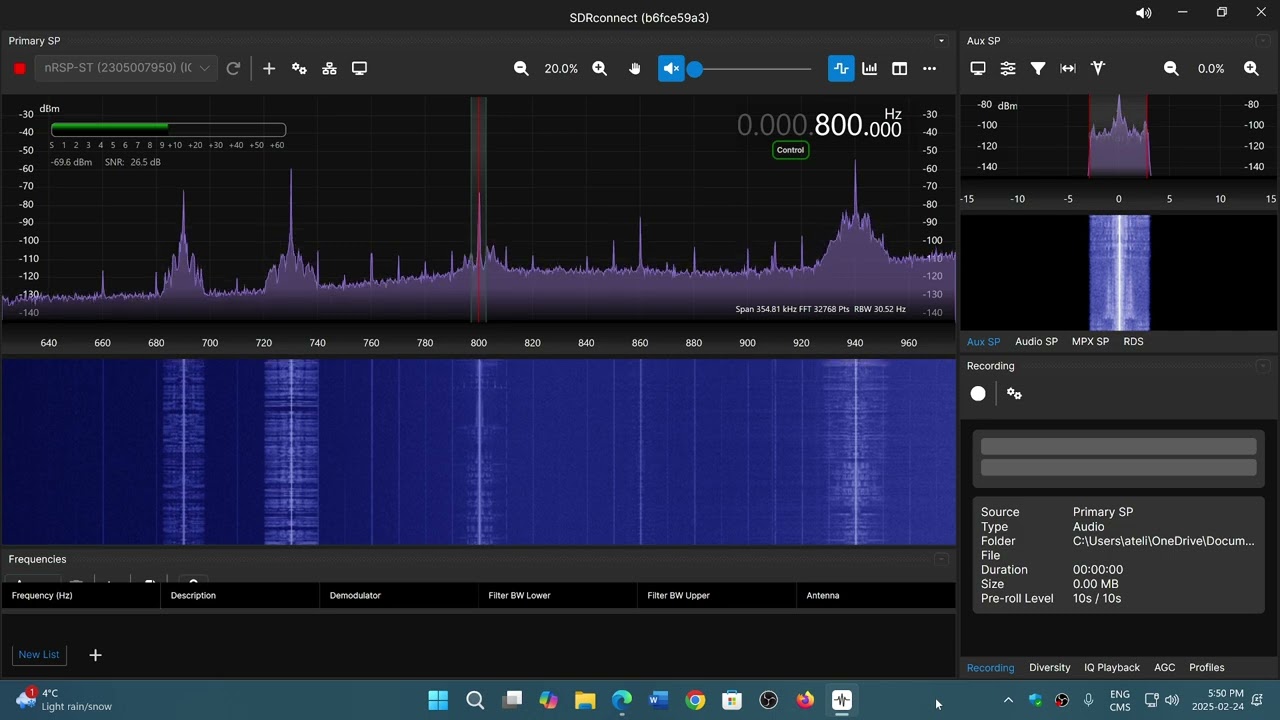Image resolution: width=1280 pixels, height=720 pixels.
Task: Click the 800 kHz digits of frequency readout
Action: [x=838, y=126]
